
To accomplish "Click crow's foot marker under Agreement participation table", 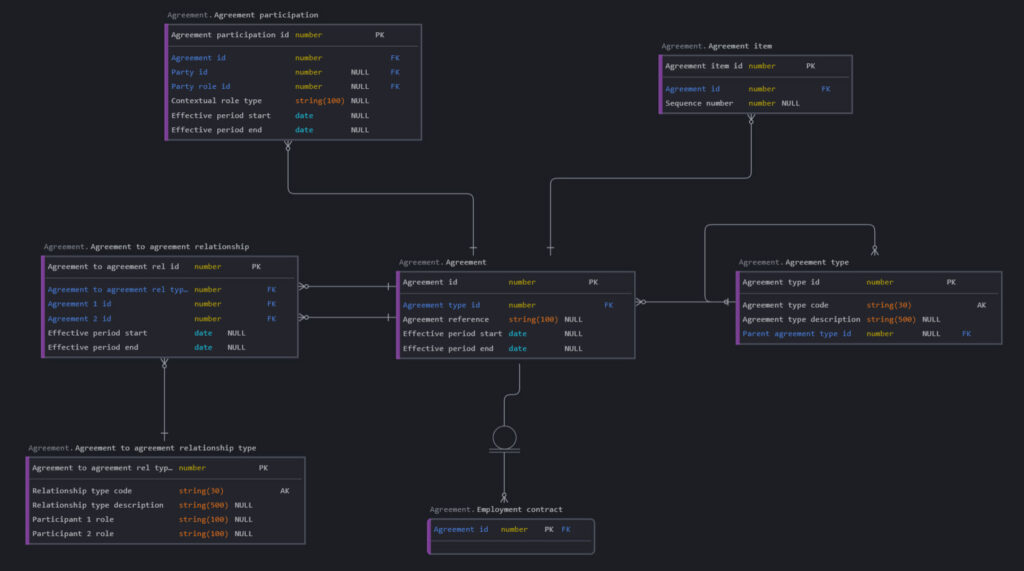I will (288, 147).
